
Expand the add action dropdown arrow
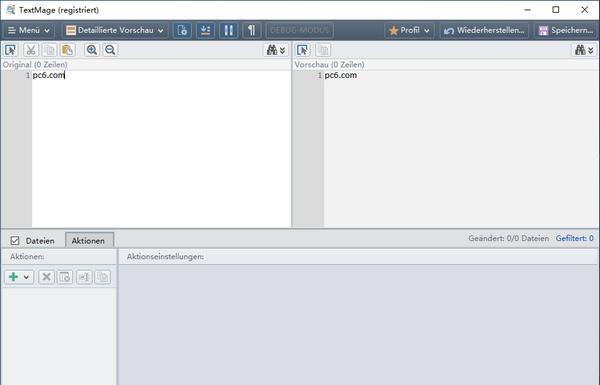26,277
